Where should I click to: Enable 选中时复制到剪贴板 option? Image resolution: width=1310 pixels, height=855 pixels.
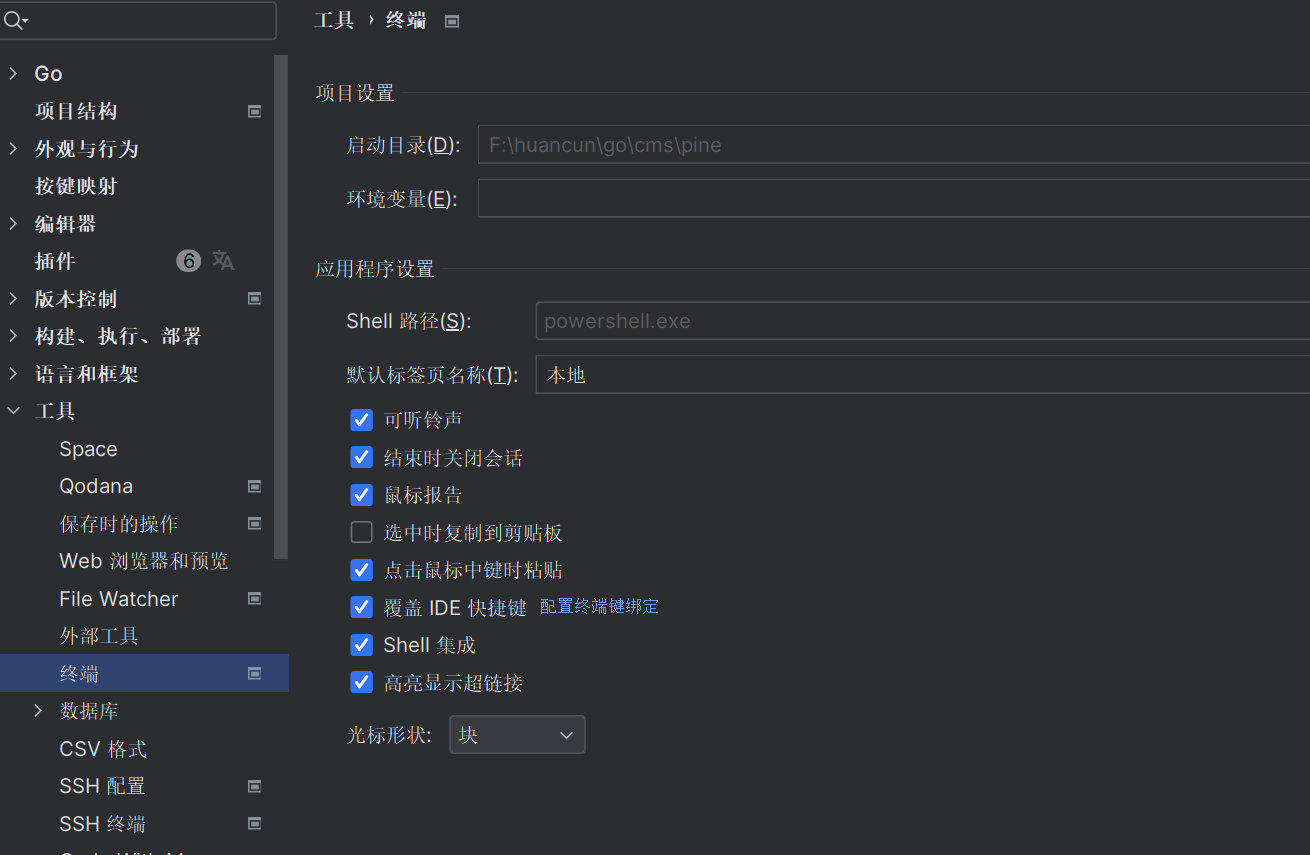361,532
